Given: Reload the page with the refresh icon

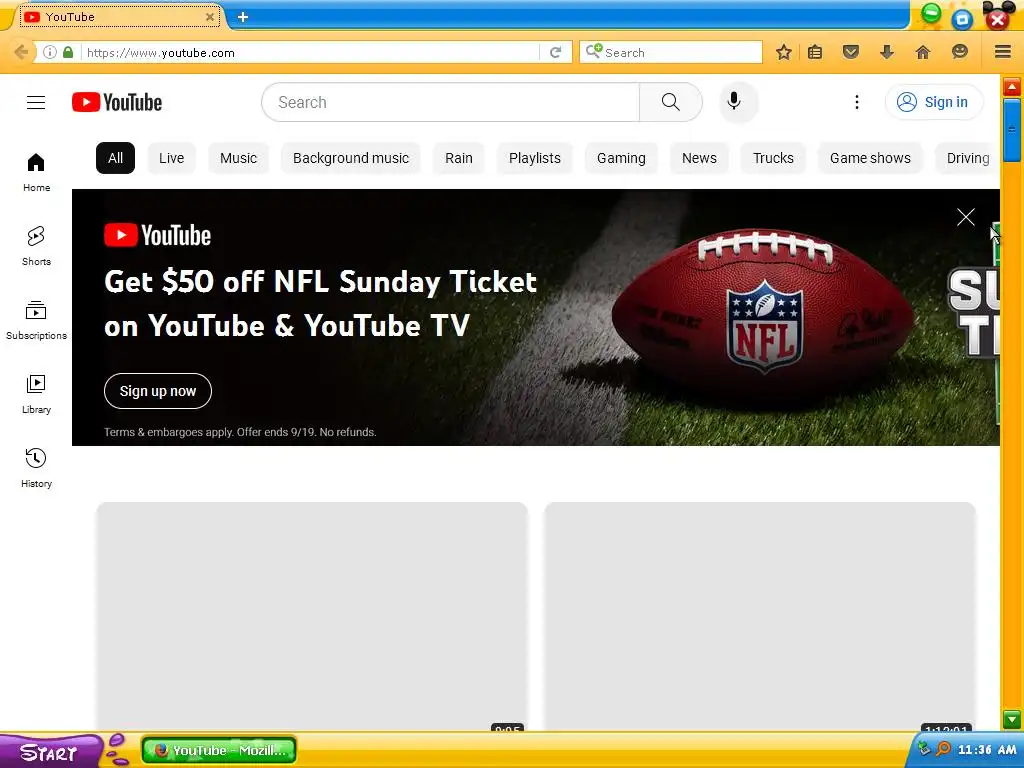Looking at the screenshot, I should (x=556, y=52).
